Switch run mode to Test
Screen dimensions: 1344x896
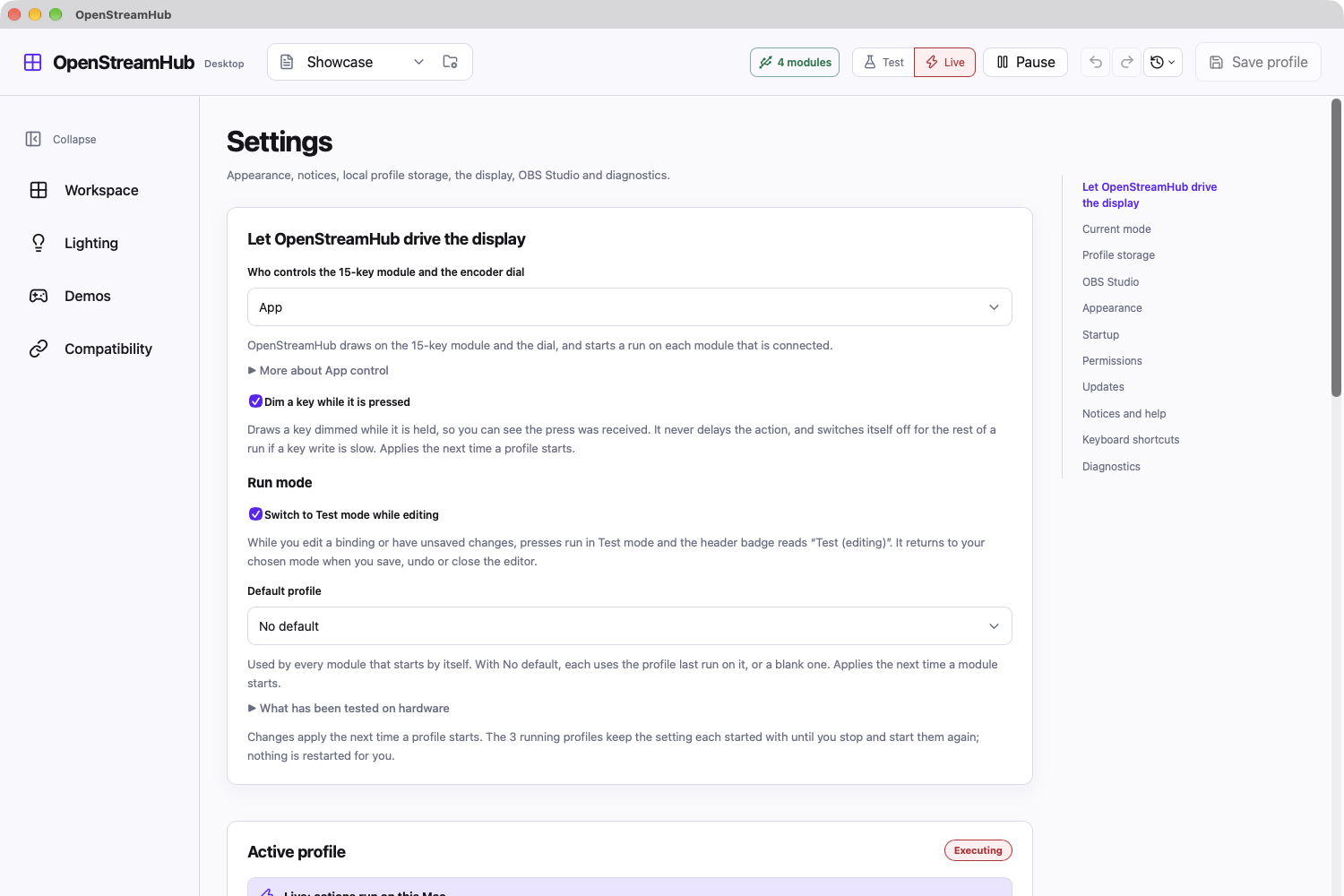(x=883, y=62)
